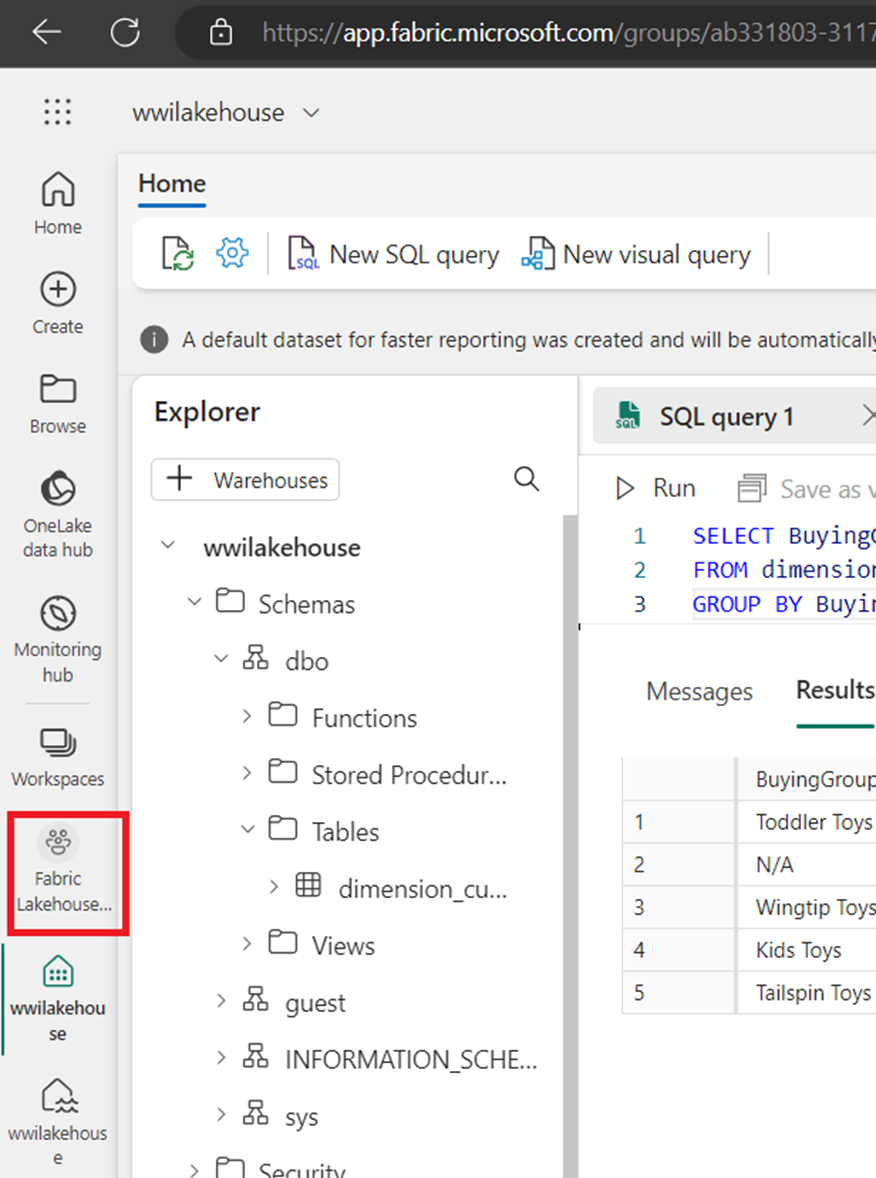Collapse the Schemas folder

pyautogui.click(x=195, y=602)
